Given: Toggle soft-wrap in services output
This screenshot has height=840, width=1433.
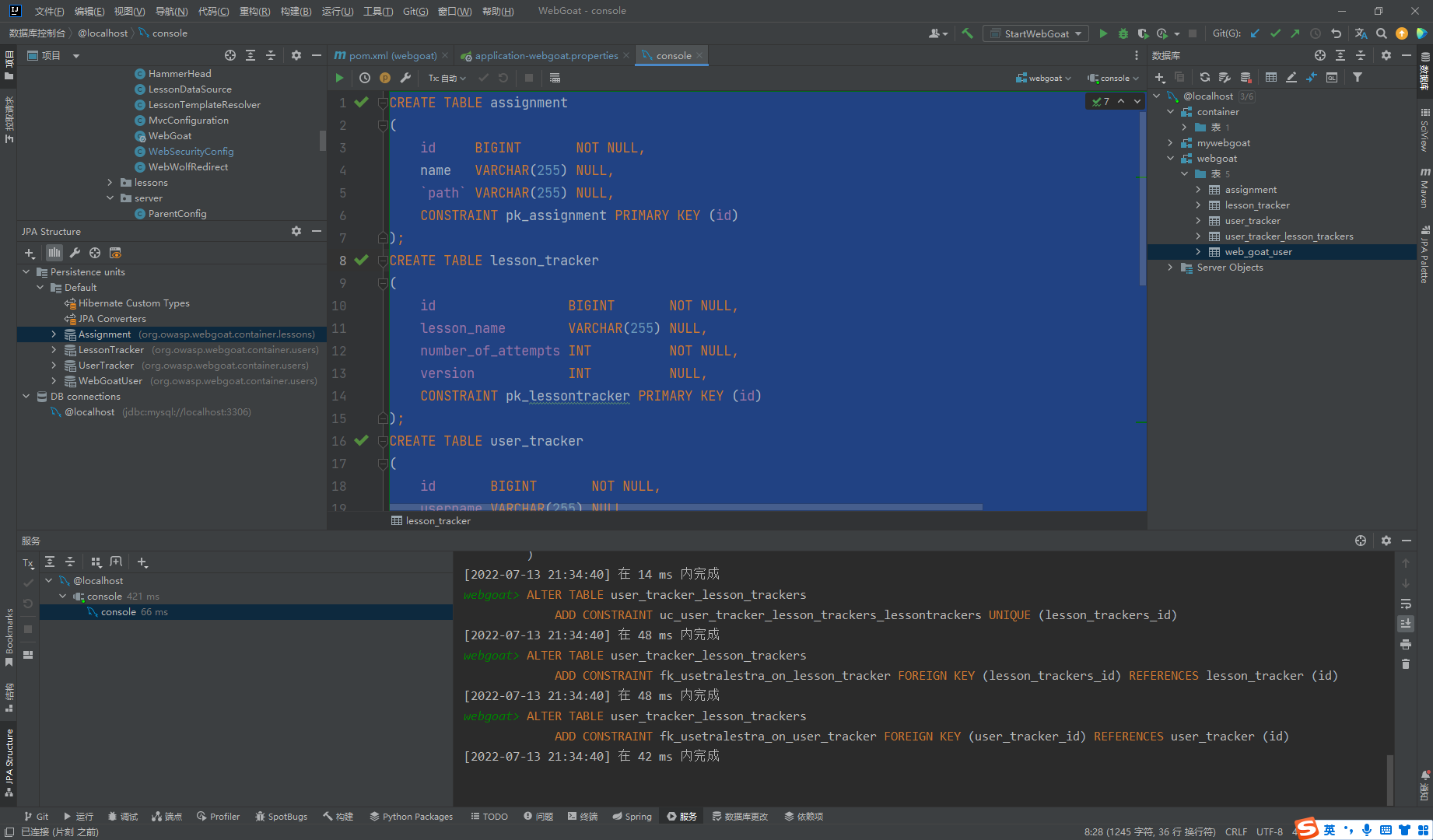Looking at the screenshot, I should click(x=1406, y=604).
